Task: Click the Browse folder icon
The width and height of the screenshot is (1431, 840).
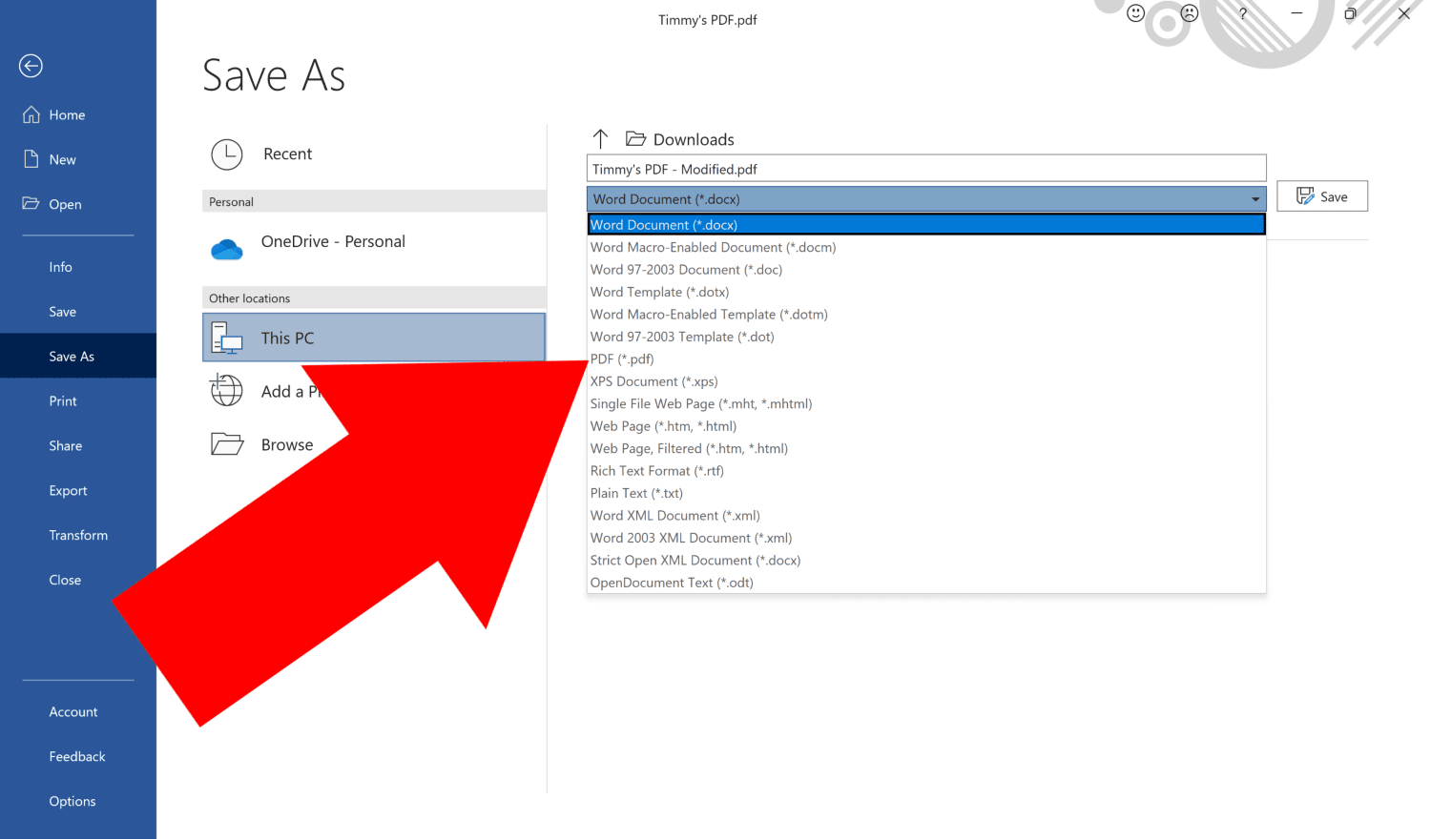Action: (227, 444)
